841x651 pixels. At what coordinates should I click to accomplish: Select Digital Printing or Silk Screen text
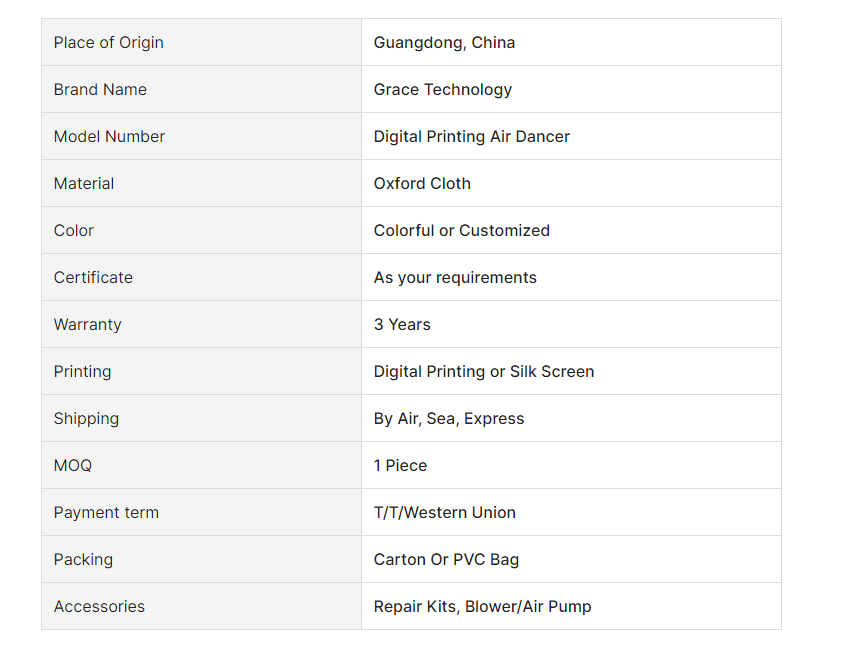pos(484,372)
